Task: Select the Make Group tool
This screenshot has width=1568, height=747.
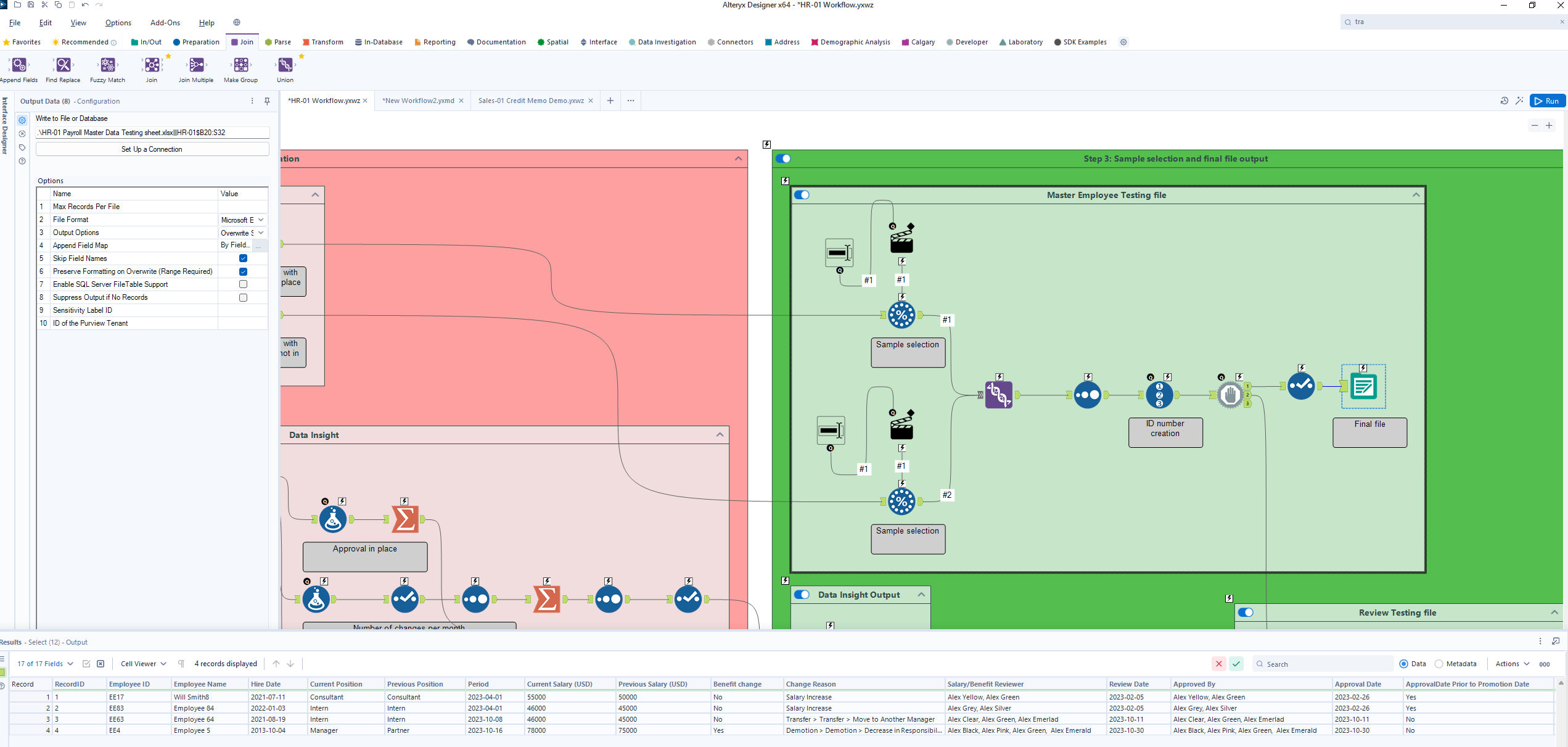Action: click(x=240, y=64)
